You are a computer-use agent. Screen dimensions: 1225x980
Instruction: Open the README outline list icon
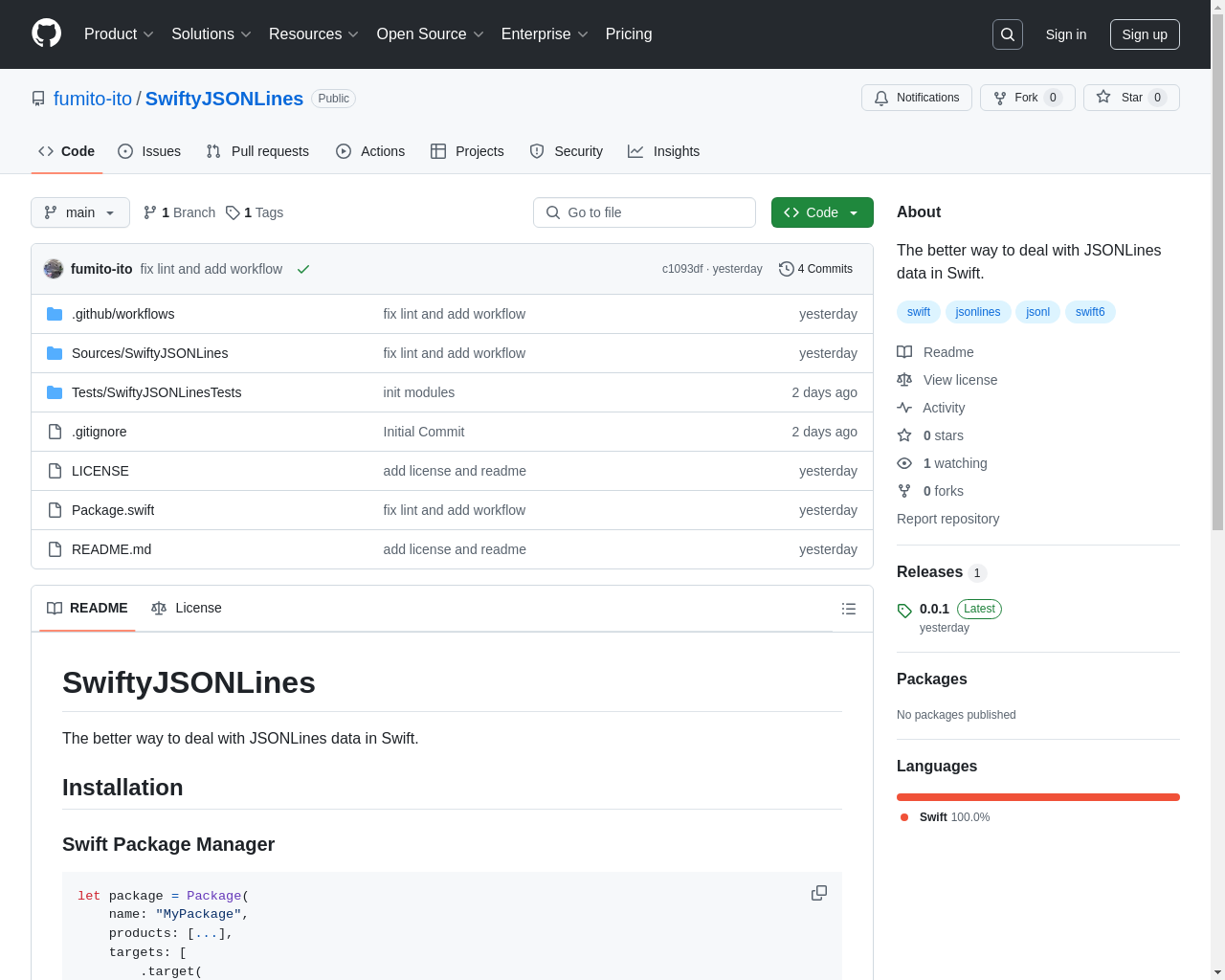point(848,609)
